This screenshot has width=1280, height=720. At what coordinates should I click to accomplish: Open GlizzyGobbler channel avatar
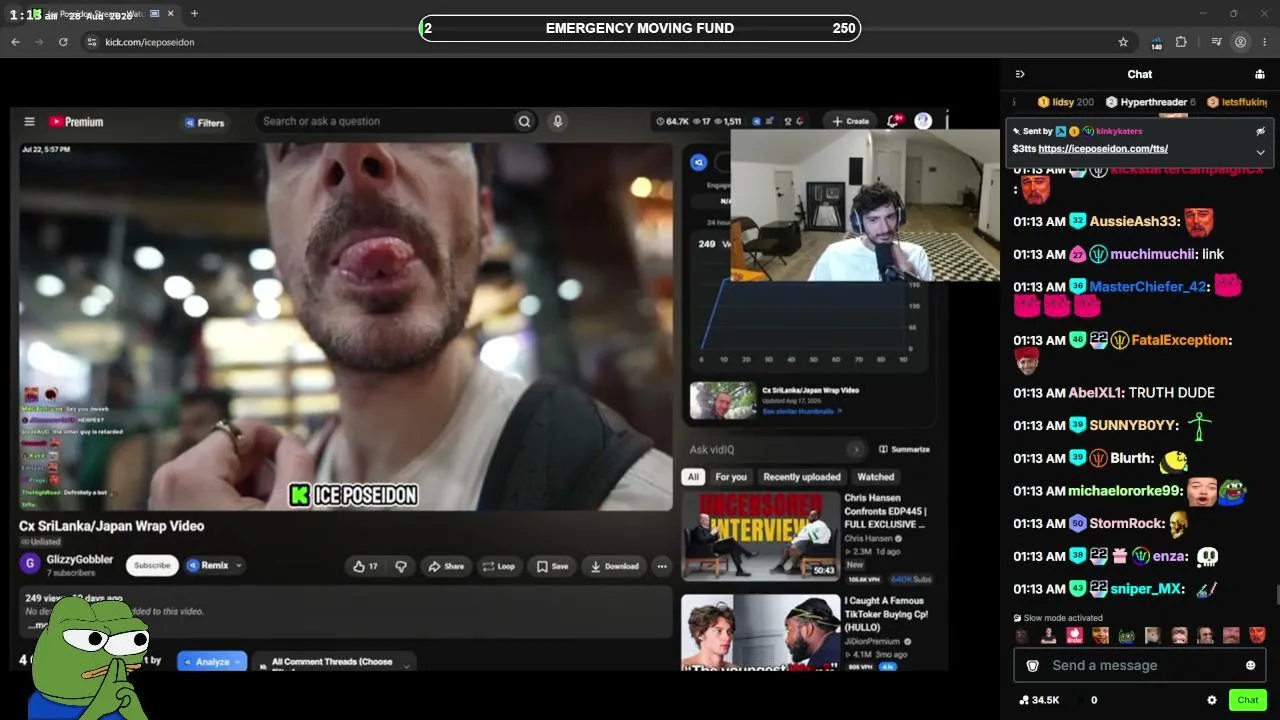pyautogui.click(x=30, y=564)
